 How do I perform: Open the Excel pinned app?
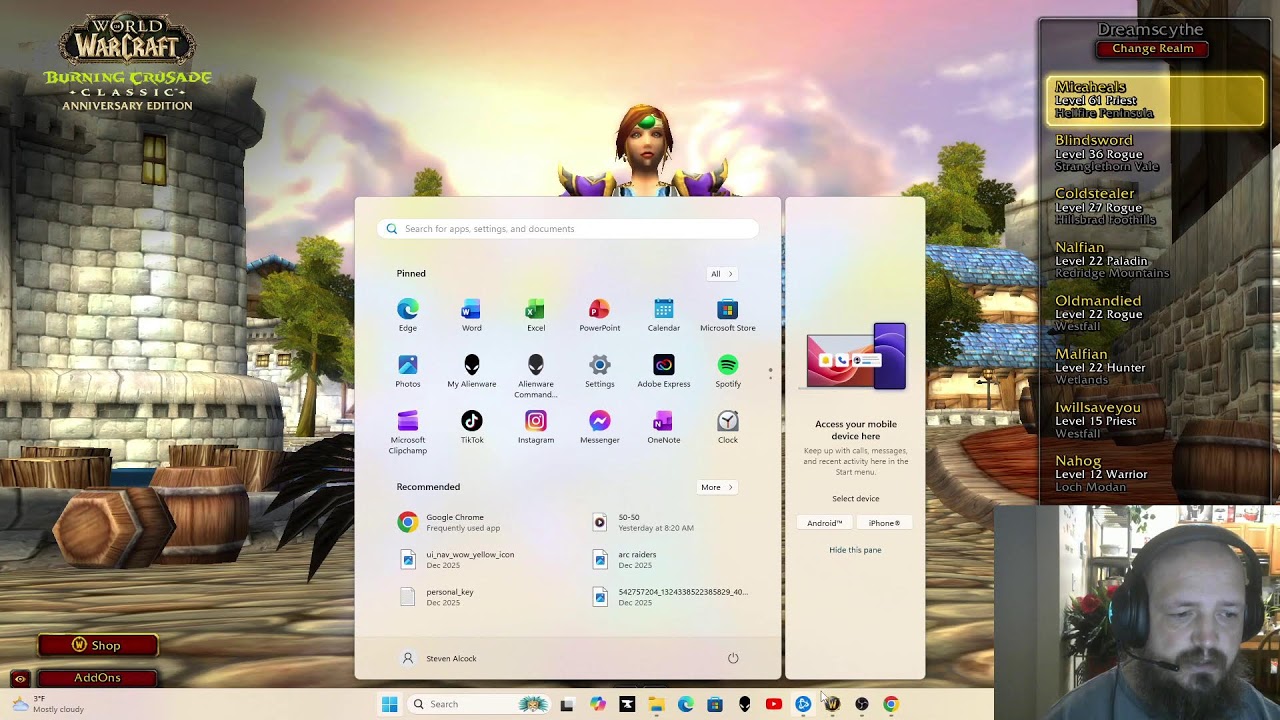tap(536, 314)
